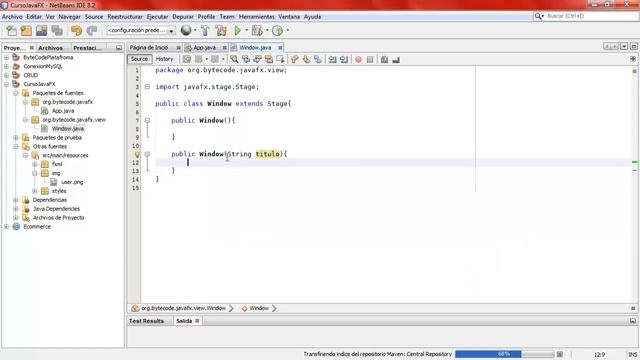Click the Last Edit icon in editor toolbar

[187, 59]
